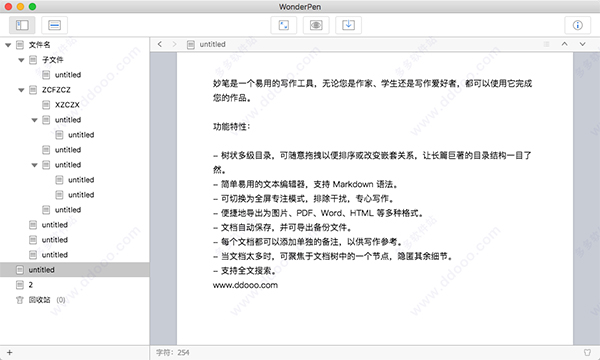The width and height of the screenshot is (600, 360).
Task: Toggle the memo panel toolbar icon
Action: (x=54, y=25)
